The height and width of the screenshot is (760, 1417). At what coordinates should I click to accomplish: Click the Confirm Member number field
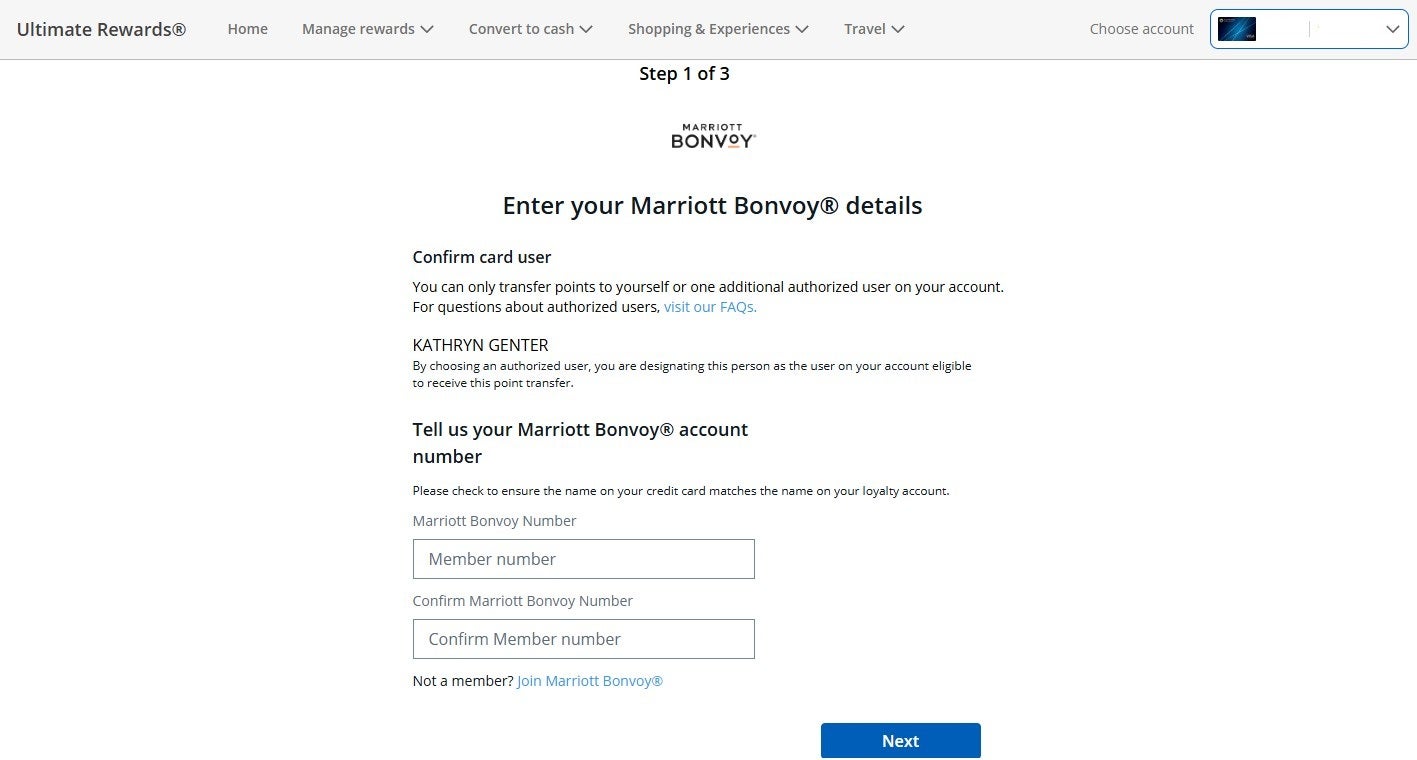pos(583,639)
